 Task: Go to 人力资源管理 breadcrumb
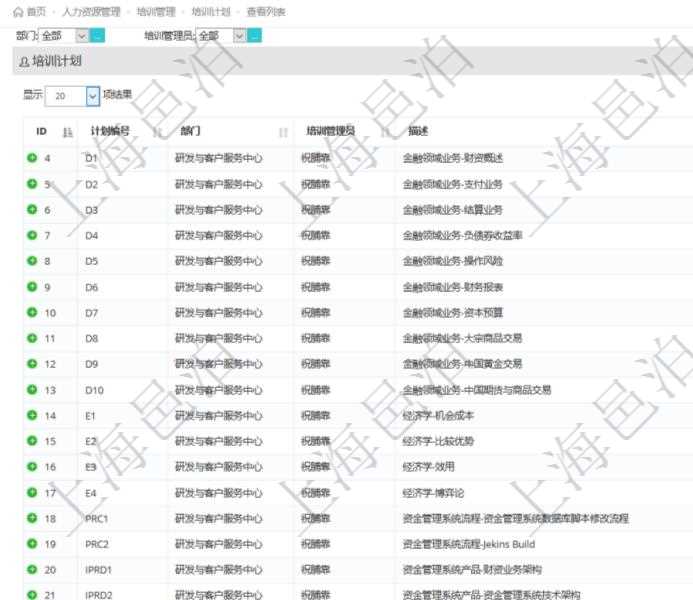pyautogui.click(x=91, y=12)
